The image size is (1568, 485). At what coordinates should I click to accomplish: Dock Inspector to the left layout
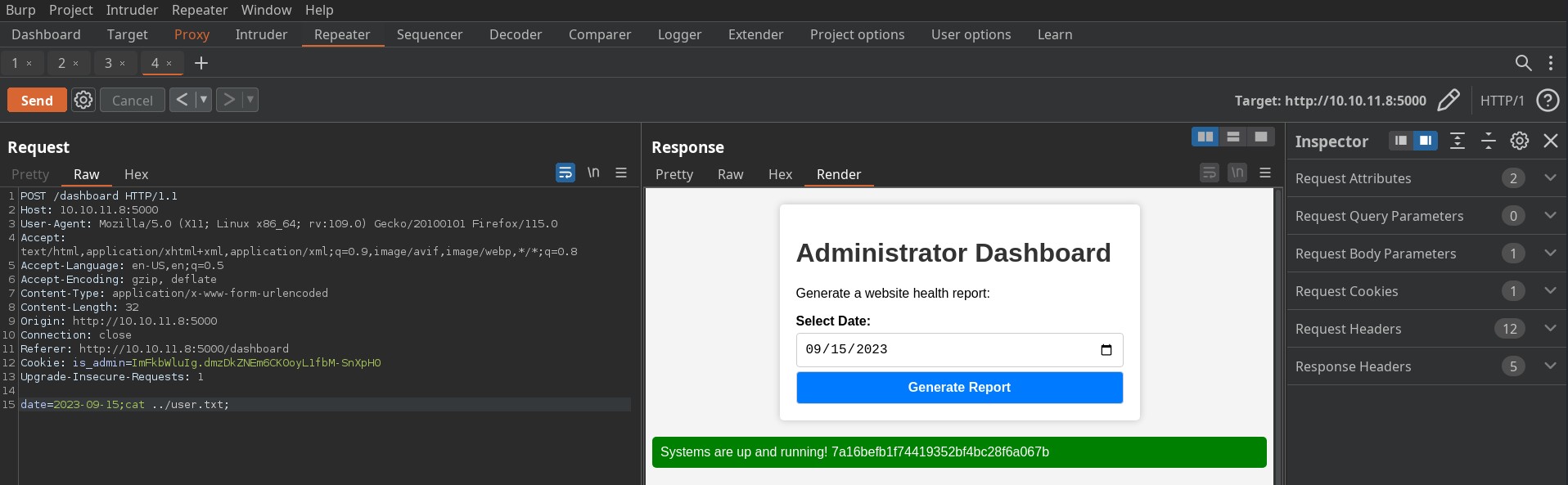pos(1401,141)
